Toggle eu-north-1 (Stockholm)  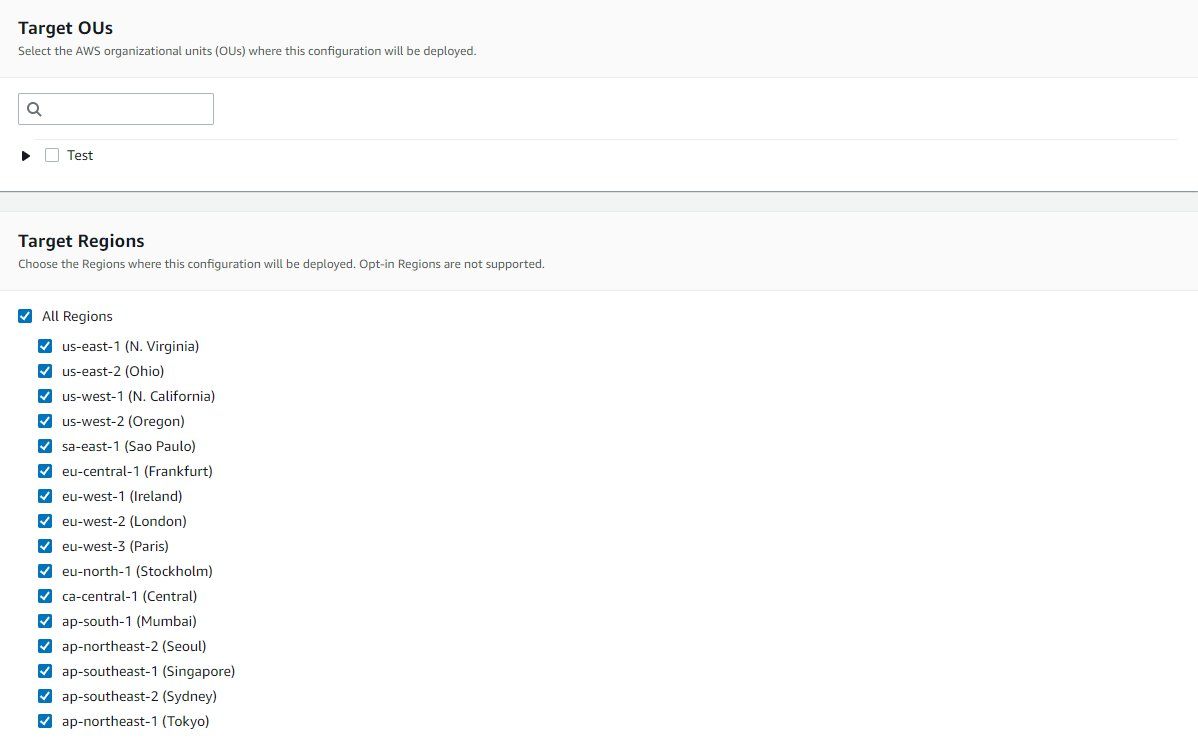pos(45,570)
